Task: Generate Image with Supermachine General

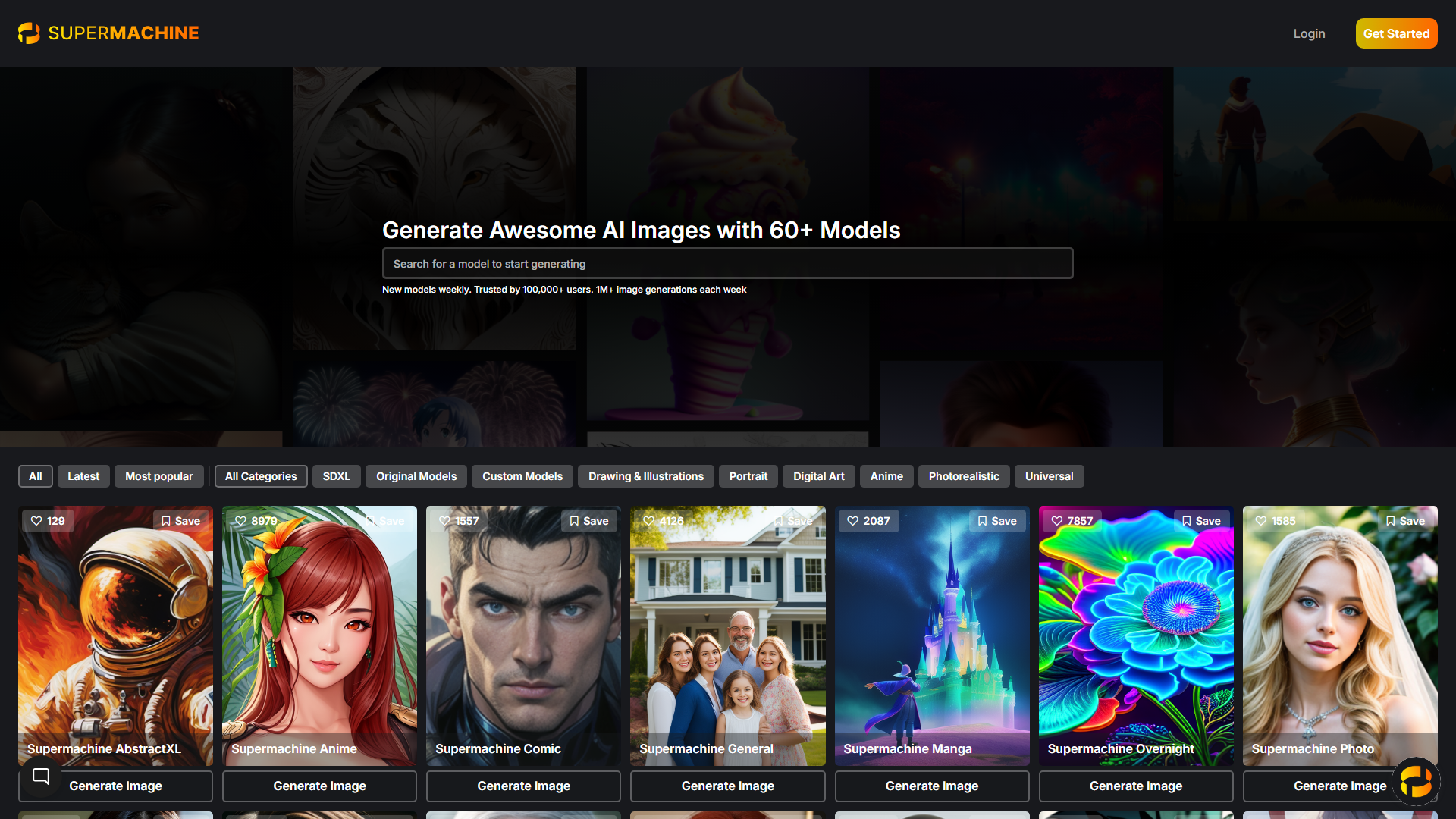Action: coord(727,786)
